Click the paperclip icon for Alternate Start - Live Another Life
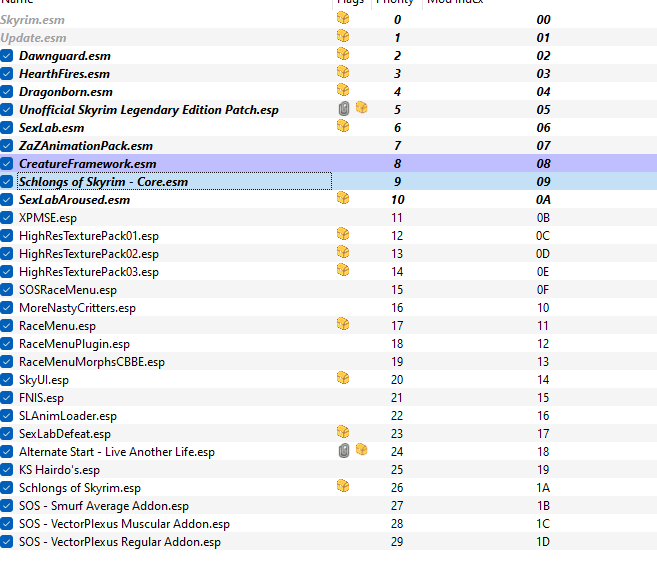This screenshot has height=570, width=657. [x=344, y=451]
